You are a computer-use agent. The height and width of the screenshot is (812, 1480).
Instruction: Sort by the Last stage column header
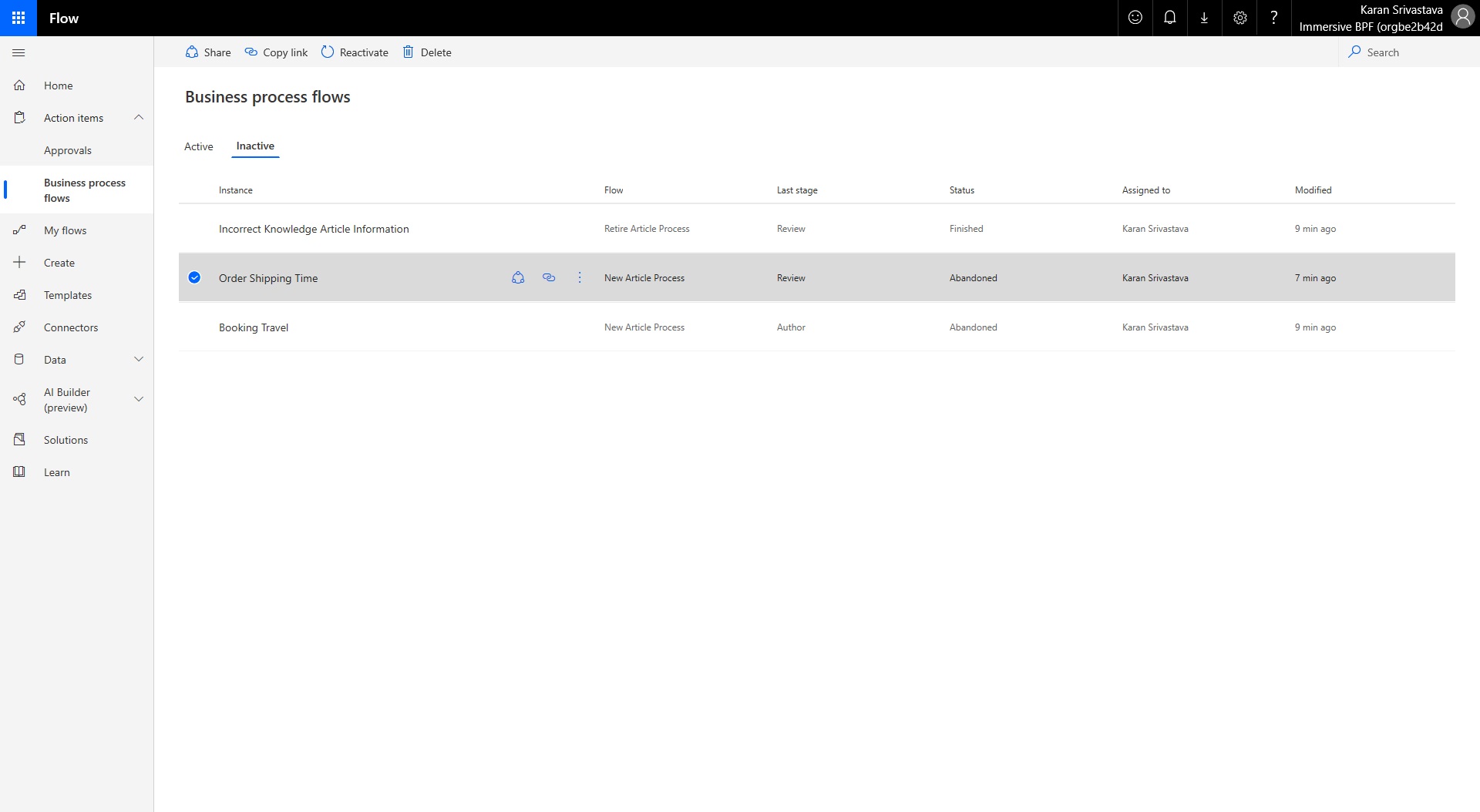(x=797, y=190)
